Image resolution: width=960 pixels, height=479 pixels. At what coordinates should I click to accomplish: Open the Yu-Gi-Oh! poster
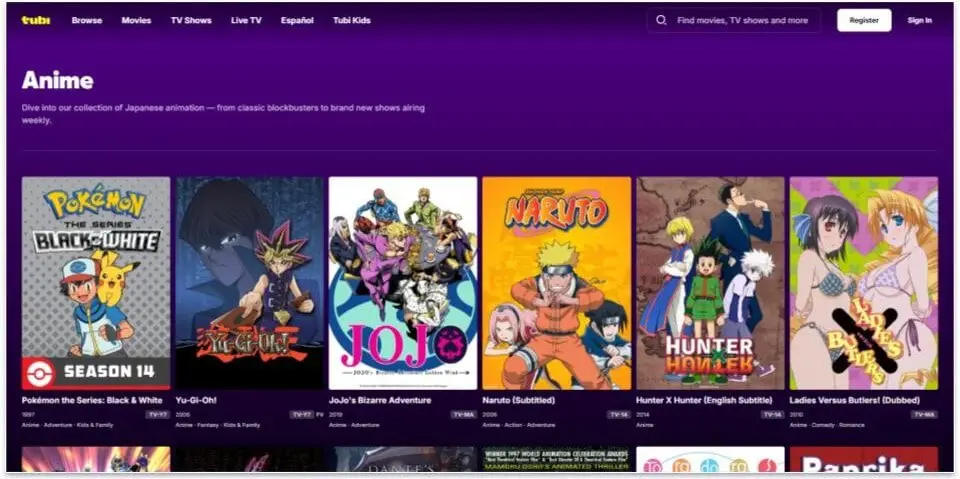click(250, 283)
